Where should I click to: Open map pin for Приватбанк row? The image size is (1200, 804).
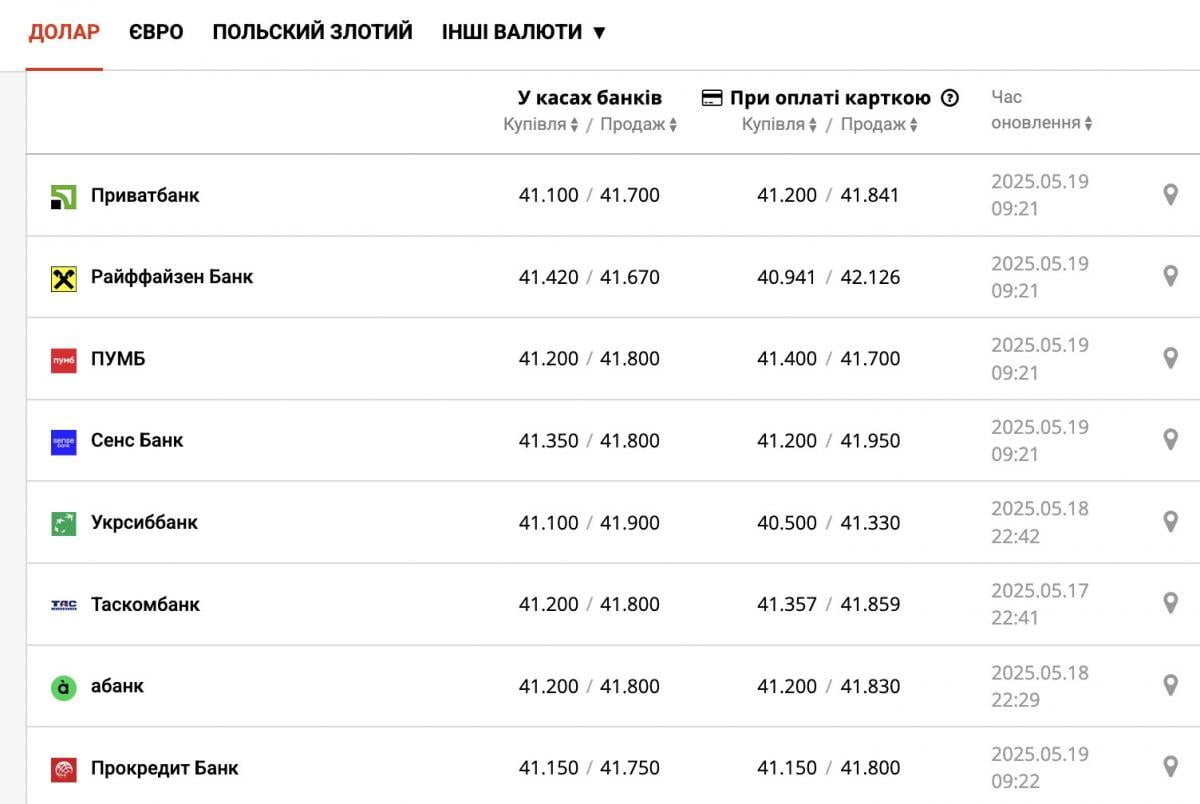click(1170, 195)
